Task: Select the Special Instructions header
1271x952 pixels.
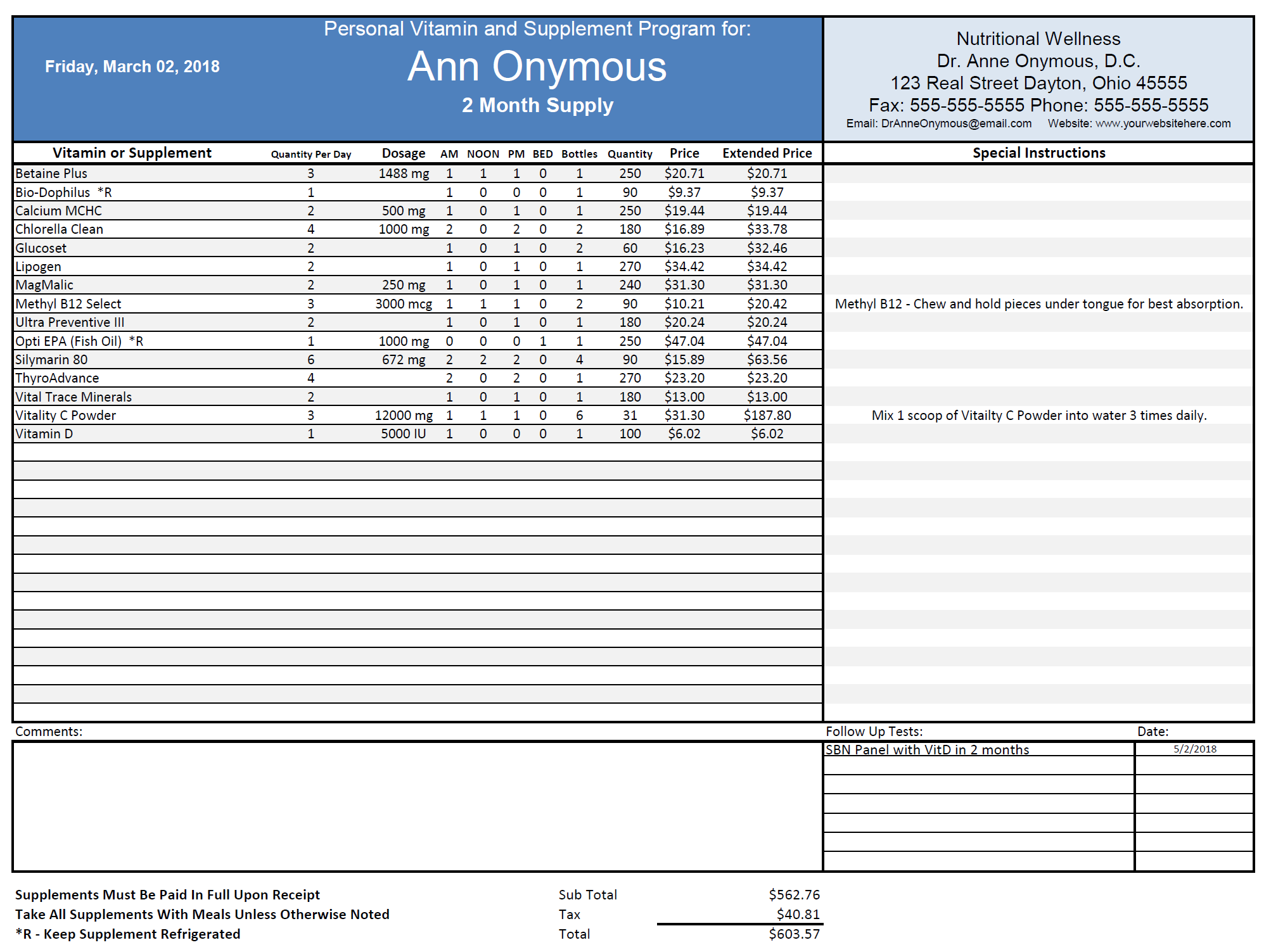Action: 1039,153
